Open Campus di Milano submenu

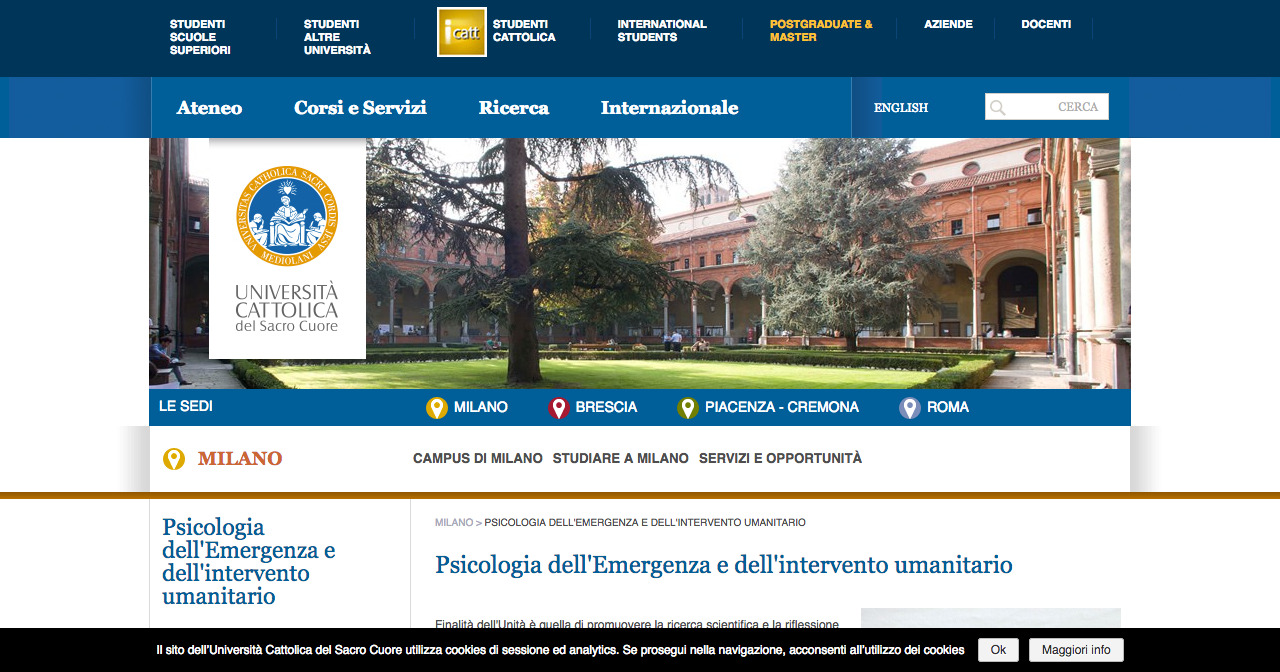[478, 458]
